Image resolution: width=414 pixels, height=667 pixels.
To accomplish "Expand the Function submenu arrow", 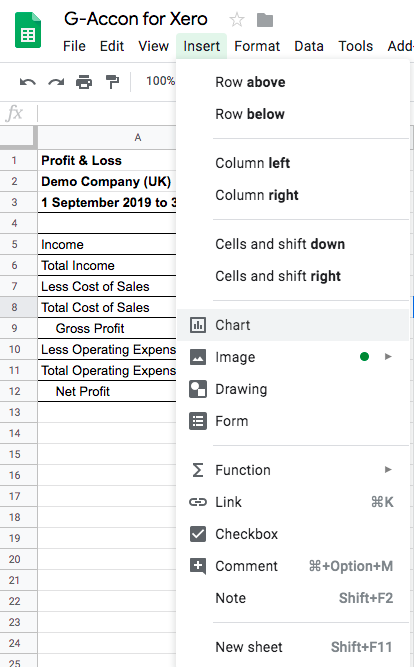I will click(x=388, y=470).
